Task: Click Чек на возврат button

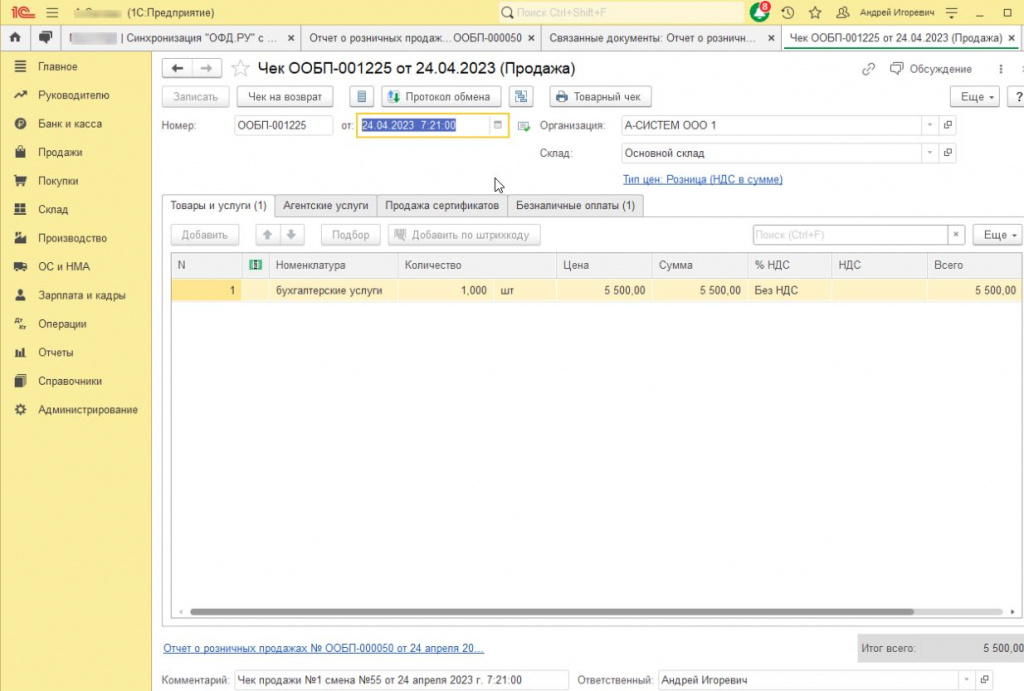Action: tap(285, 97)
